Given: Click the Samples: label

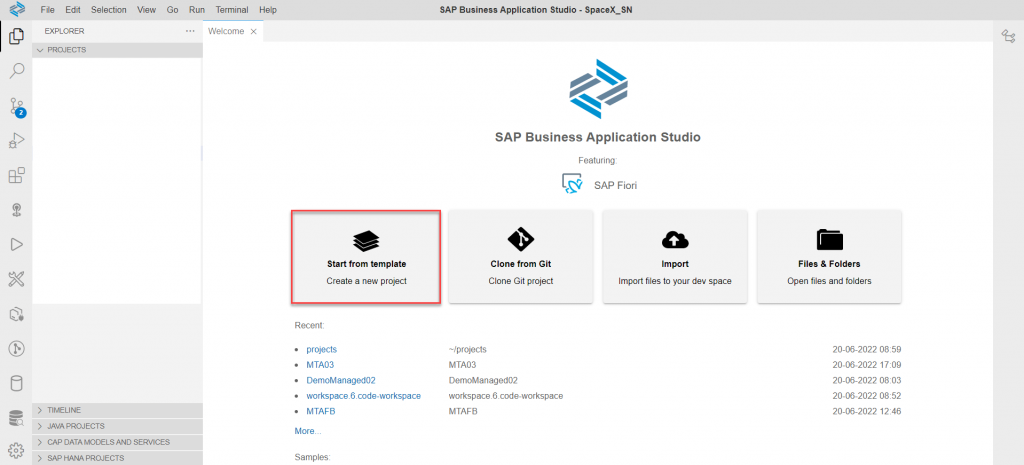Looking at the screenshot, I should (x=312, y=457).
